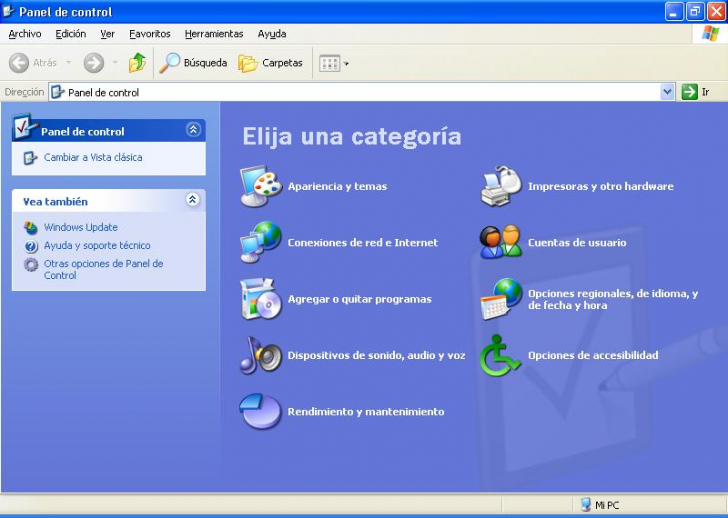Click Dispositivos de sonido, audio y voz text
Viewport: 728px width, 518px height.
click(376, 355)
